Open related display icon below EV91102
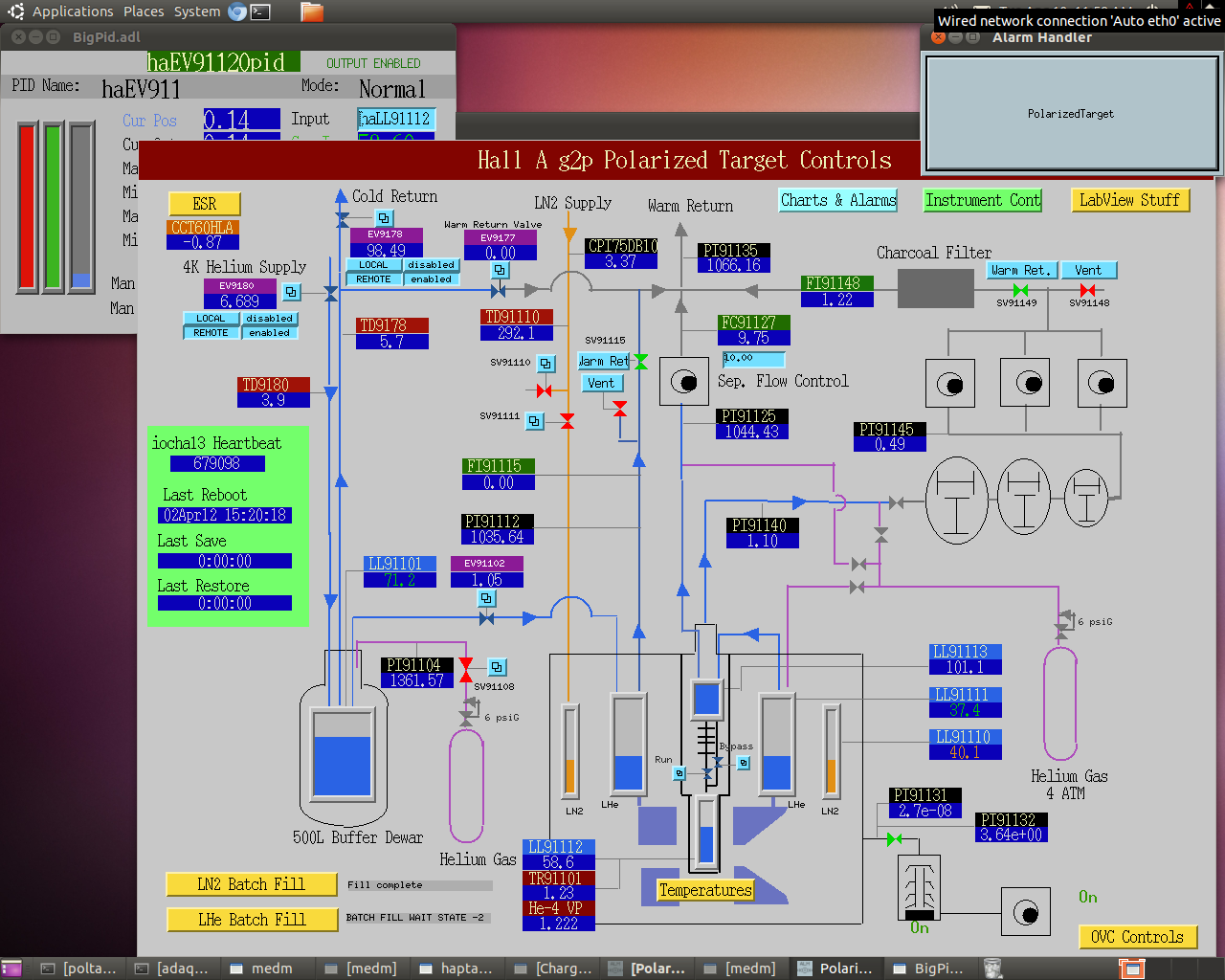 click(x=486, y=598)
